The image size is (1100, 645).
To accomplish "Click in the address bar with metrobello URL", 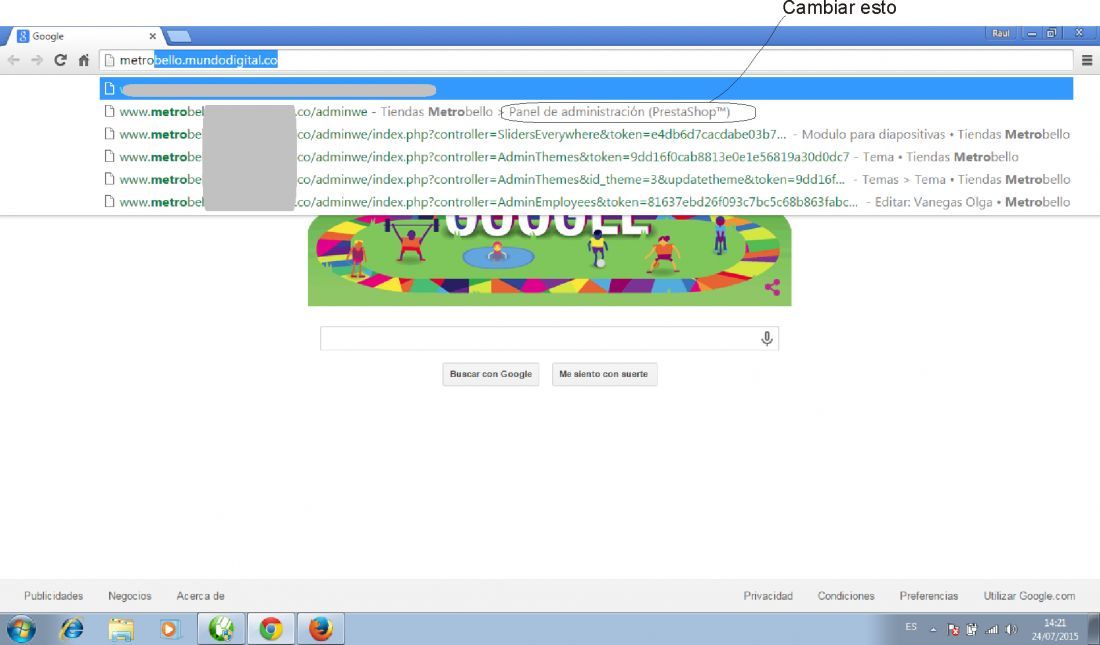I will pyautogui.click(x=586, y=60).
